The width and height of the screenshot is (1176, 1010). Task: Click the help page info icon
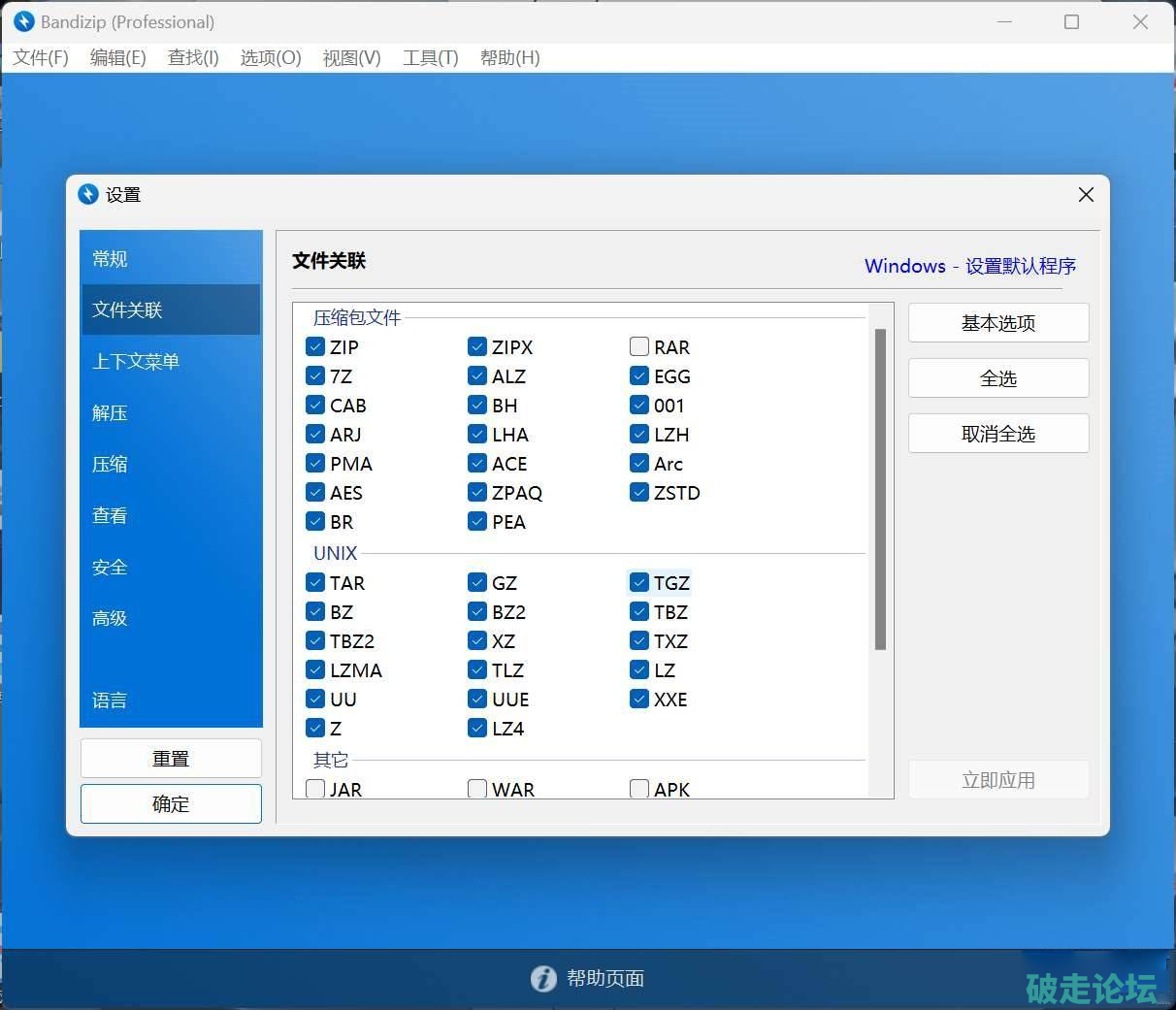pyautogui.click(x=543, y=978)
